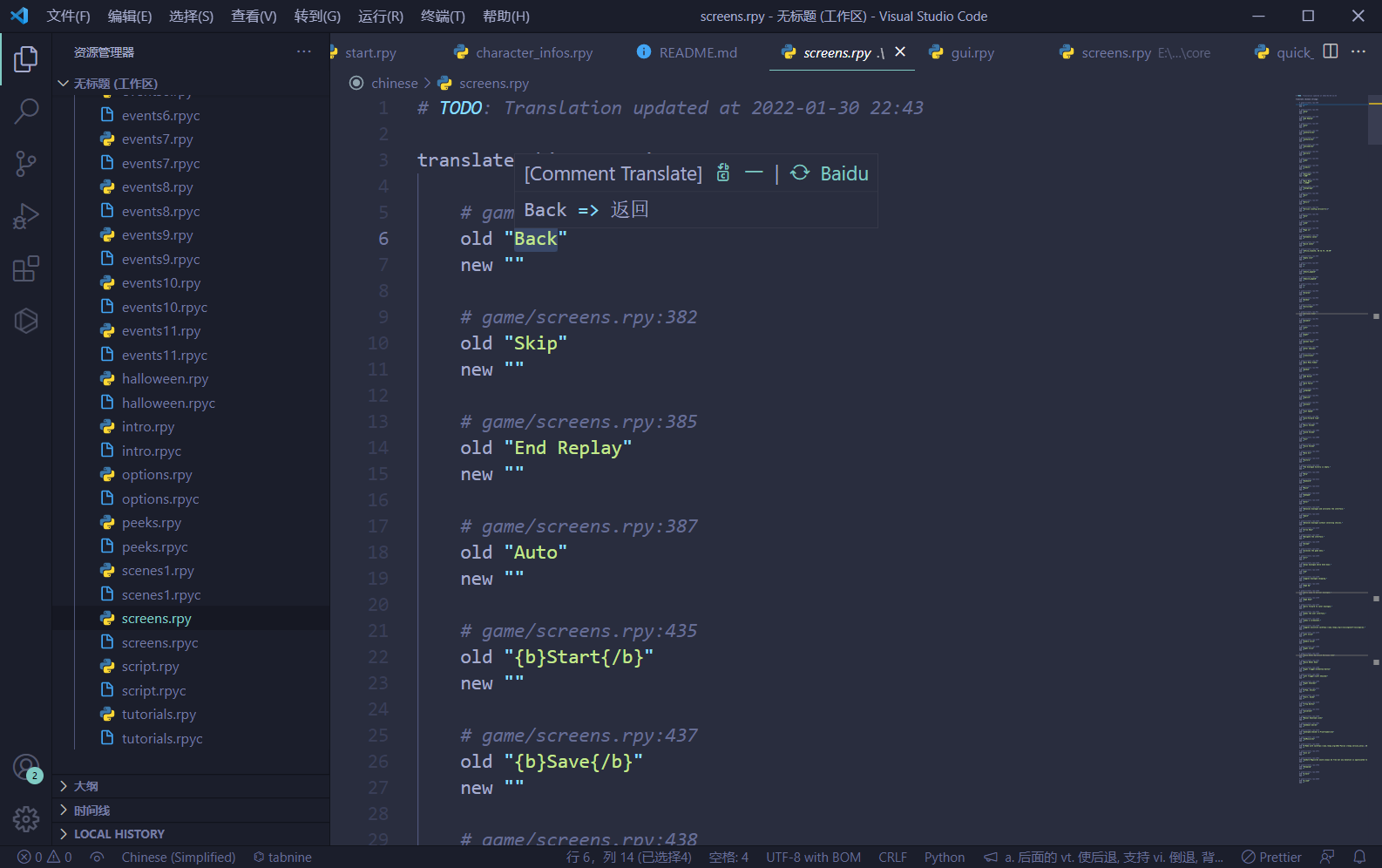Open the Explorer view in activity bar
Viewport: 1382px width, 868px height.
pos(26,59)
